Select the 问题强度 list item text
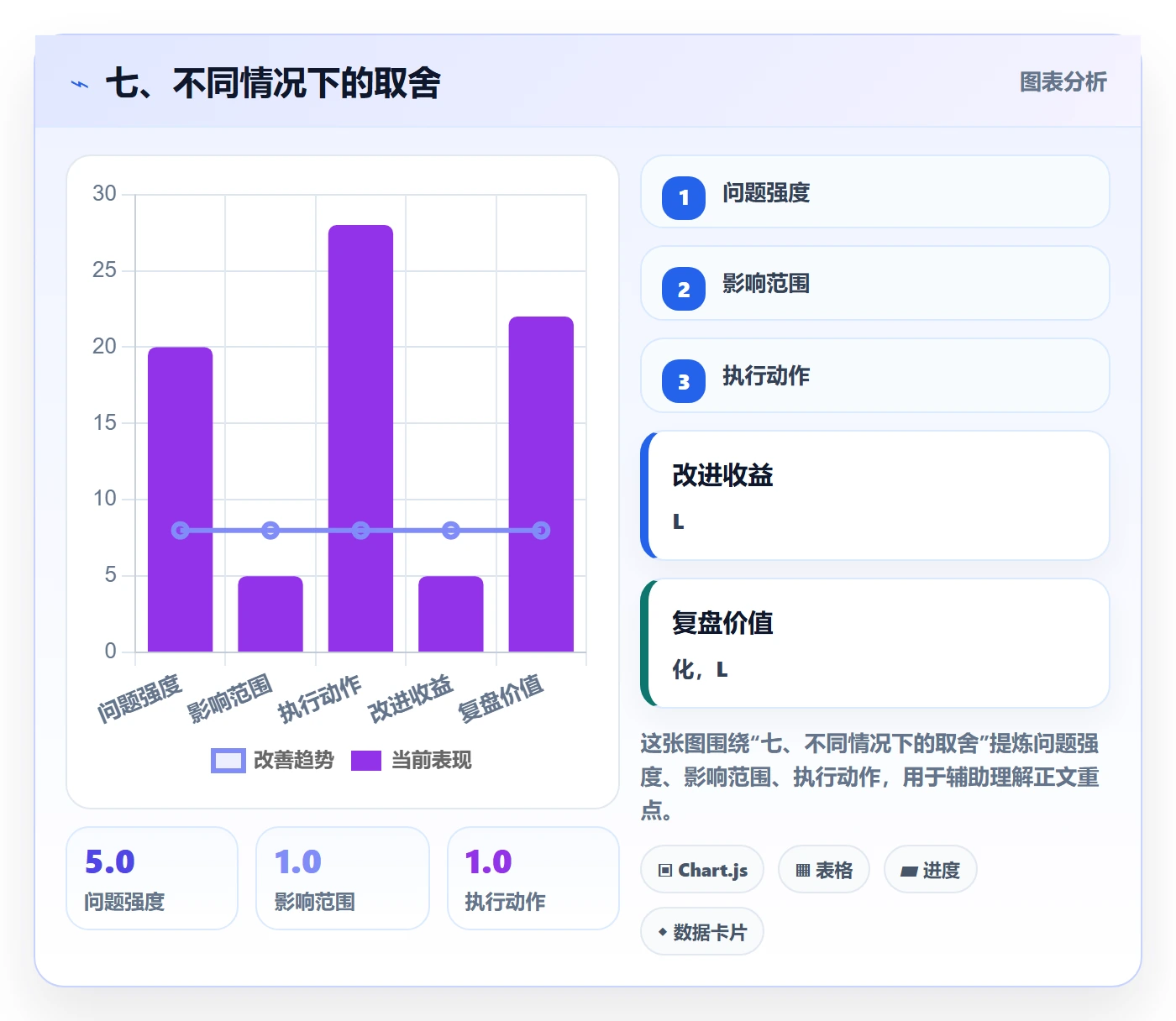 (x=766, y=193)
